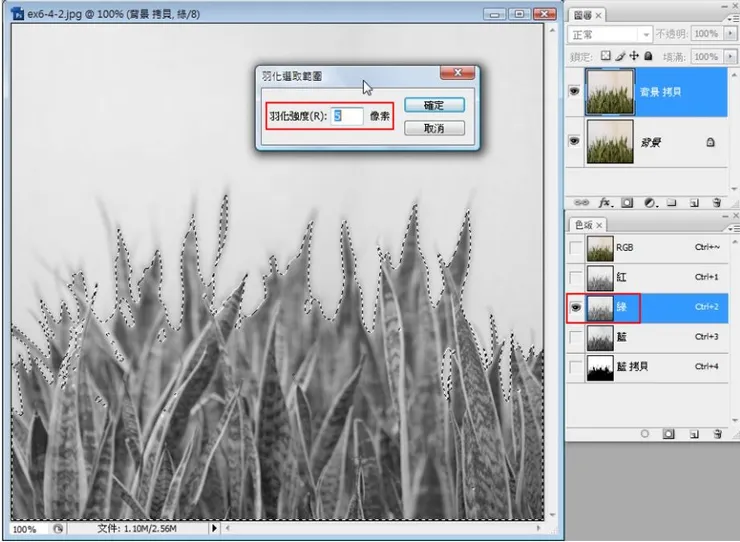The image size is (740, 542).
Task: Click the 羽化強度 feather radius input field
Action: point(348,116)
